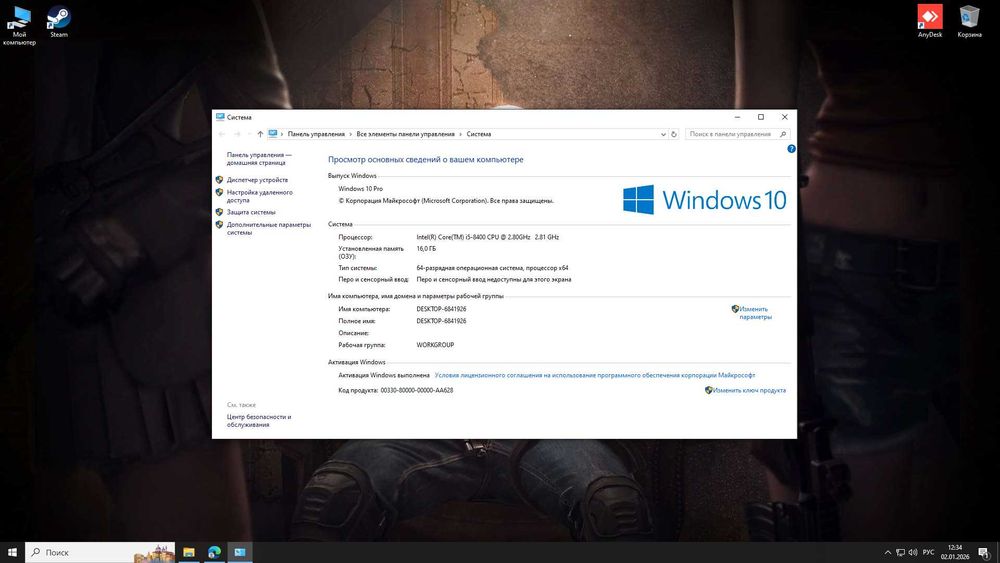This screenshot has height=563, width=1000.
Task: Open Защита системы link
Action: tap(251, 212)
